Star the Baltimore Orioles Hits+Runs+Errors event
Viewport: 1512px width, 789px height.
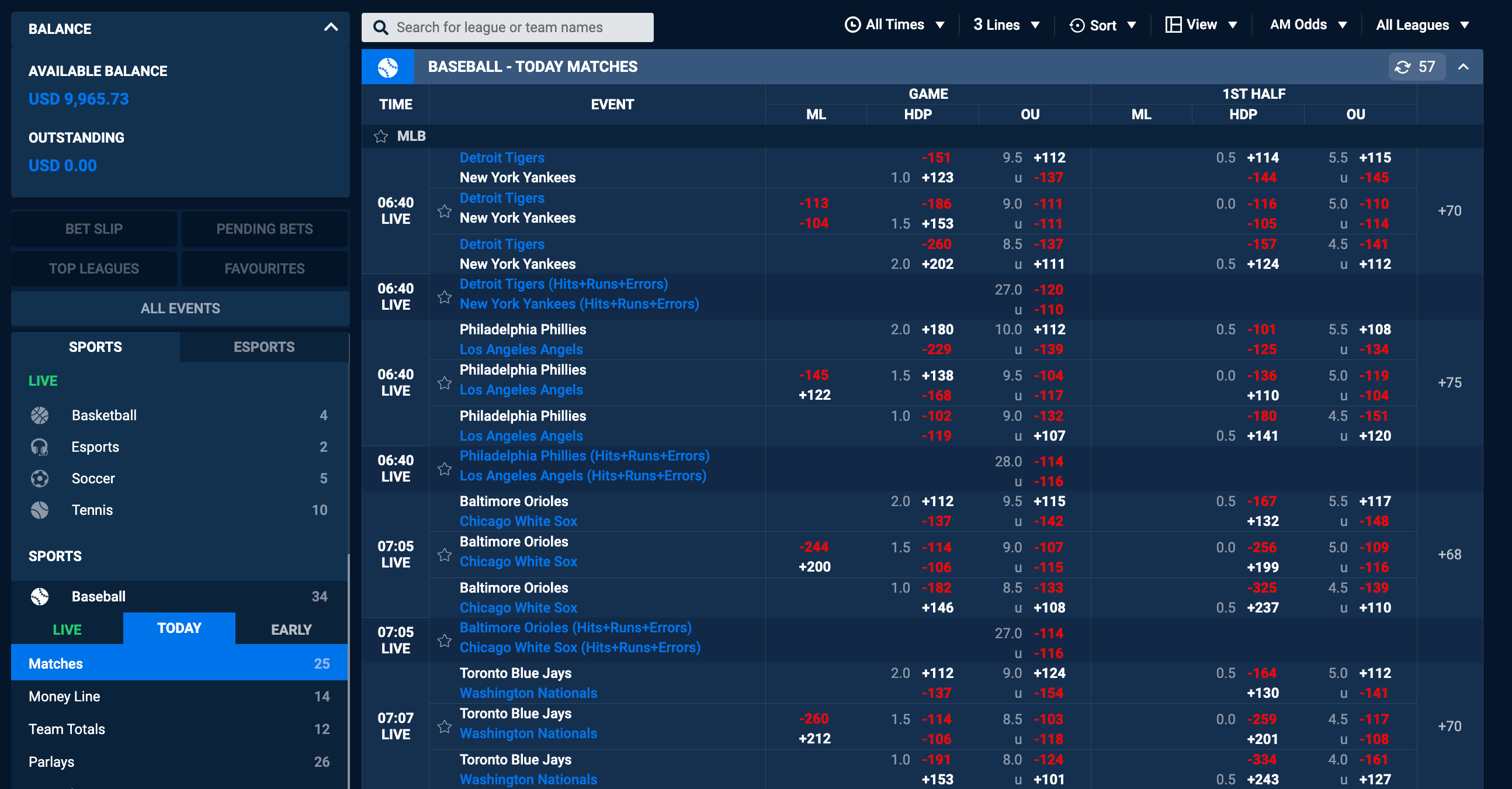pos(445,641)
